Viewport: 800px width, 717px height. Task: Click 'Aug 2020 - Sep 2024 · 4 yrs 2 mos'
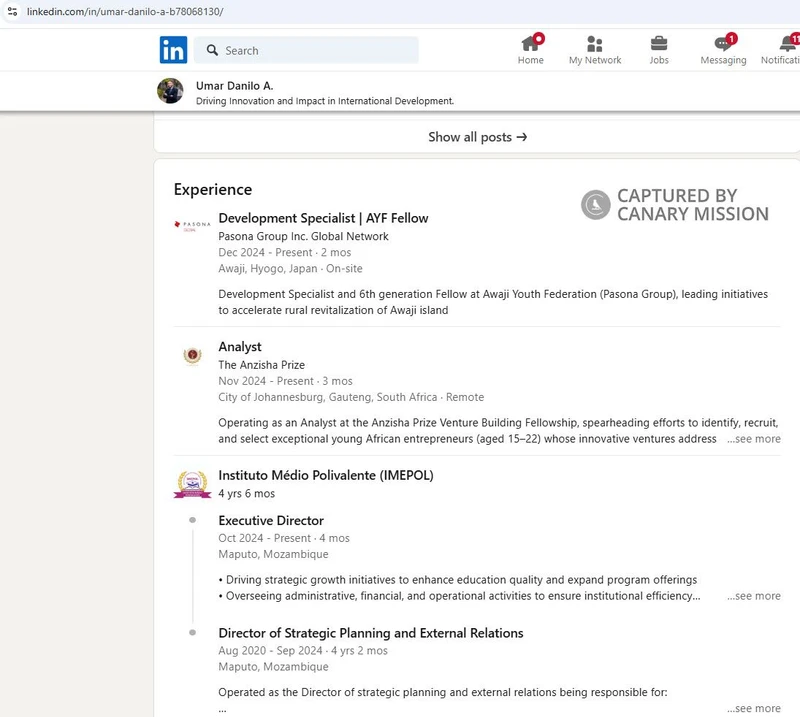(303, 651)
